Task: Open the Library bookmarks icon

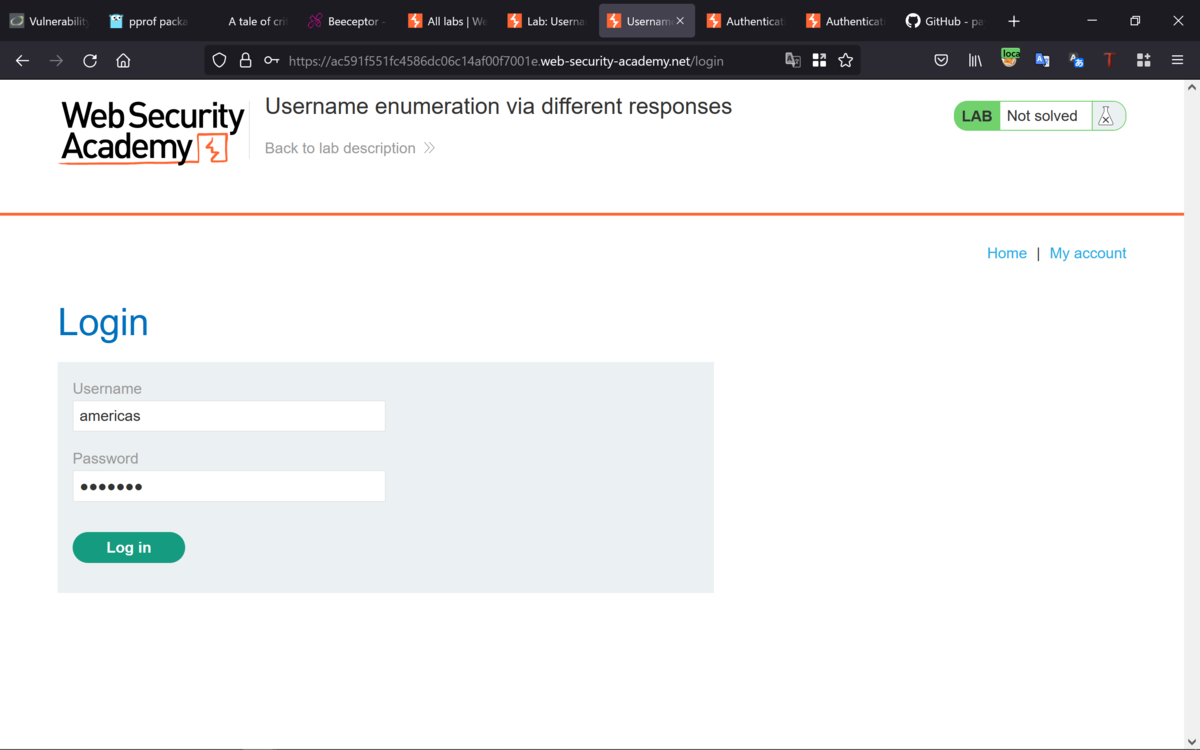Action: 975,61
